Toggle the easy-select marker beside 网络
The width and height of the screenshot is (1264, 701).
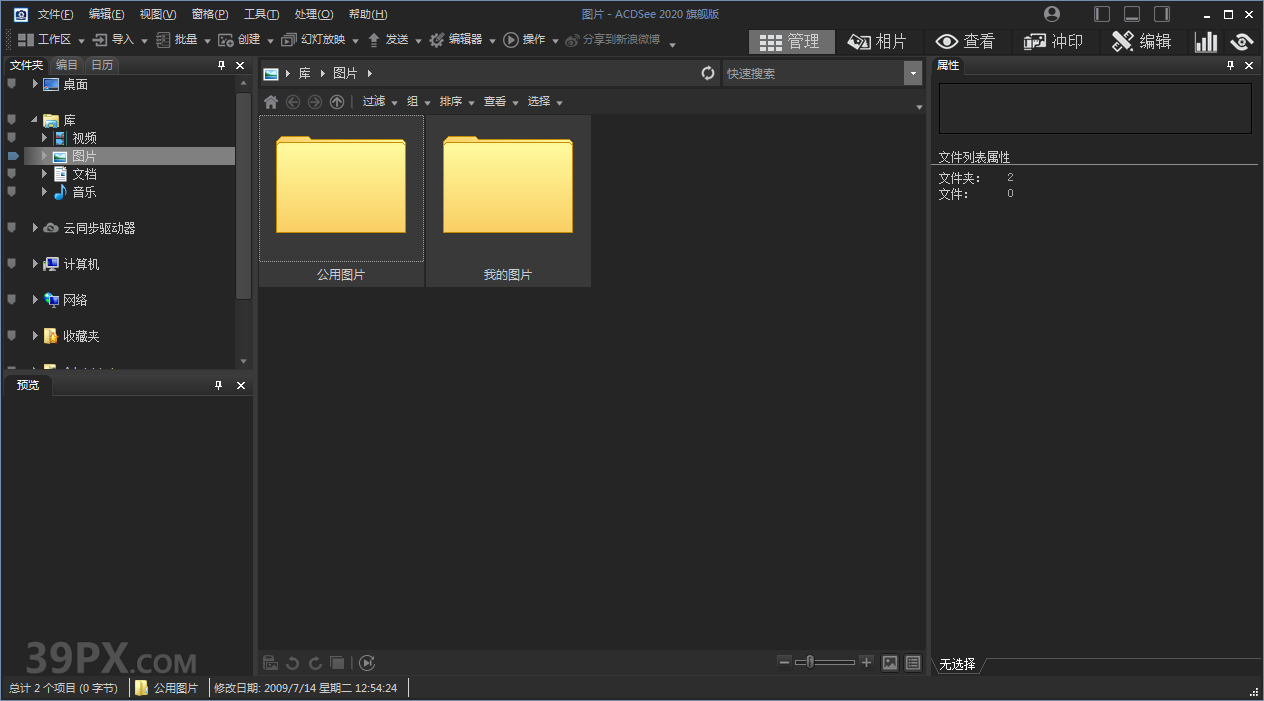tap(12, 300)
